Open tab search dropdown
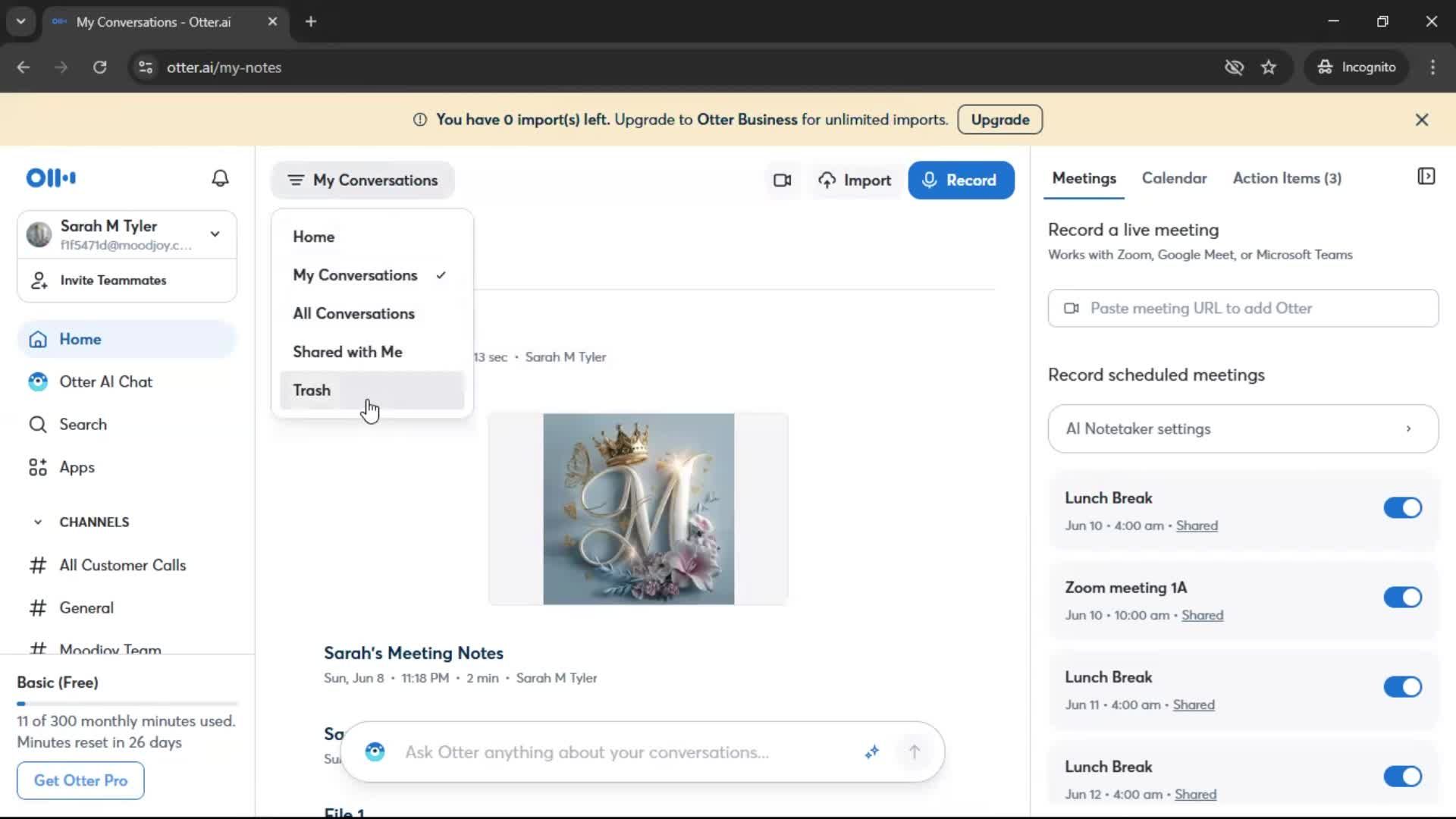The width and height of the screenshot is (1456, 819). coord(20,22)
